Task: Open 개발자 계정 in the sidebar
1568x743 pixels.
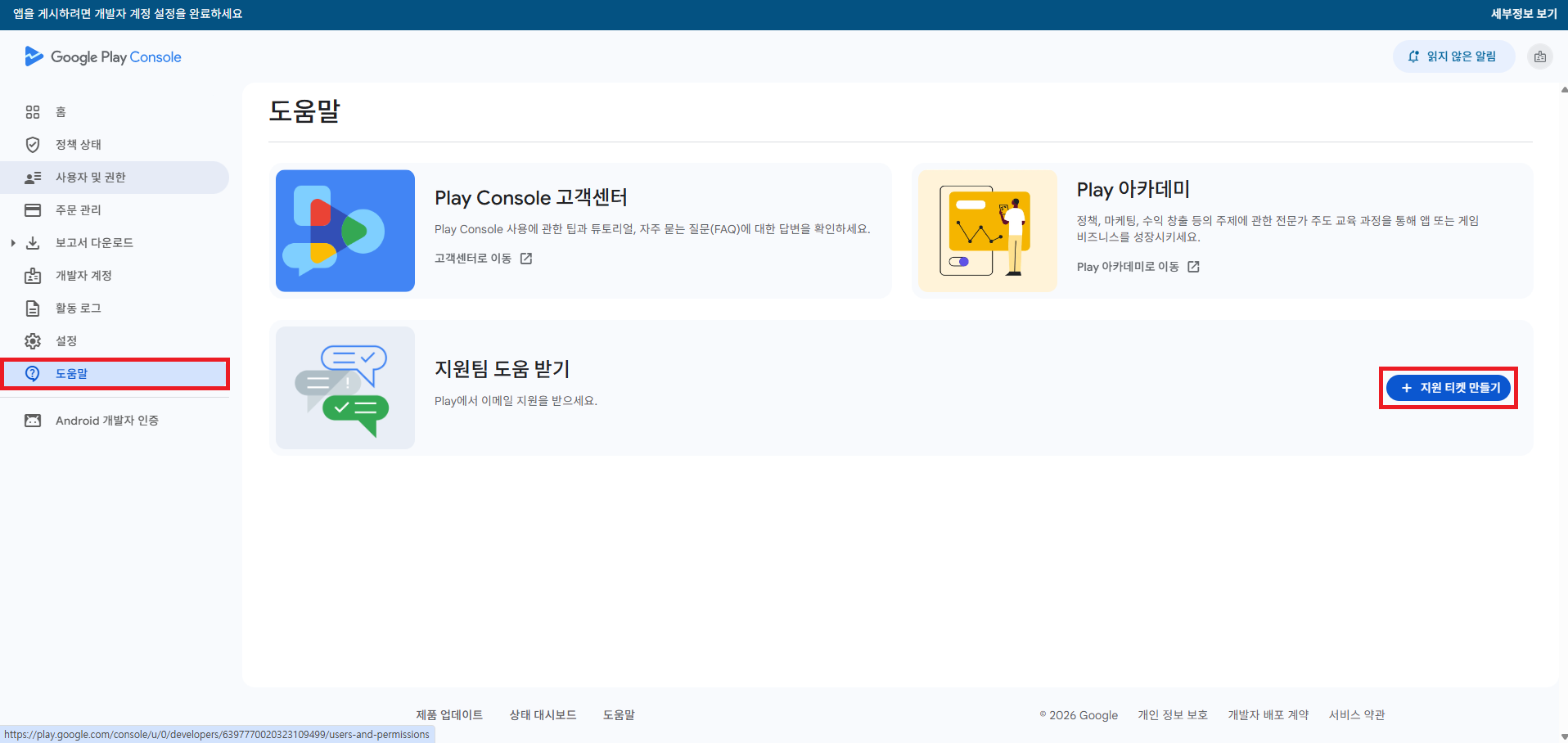Action: coord(115,276)
